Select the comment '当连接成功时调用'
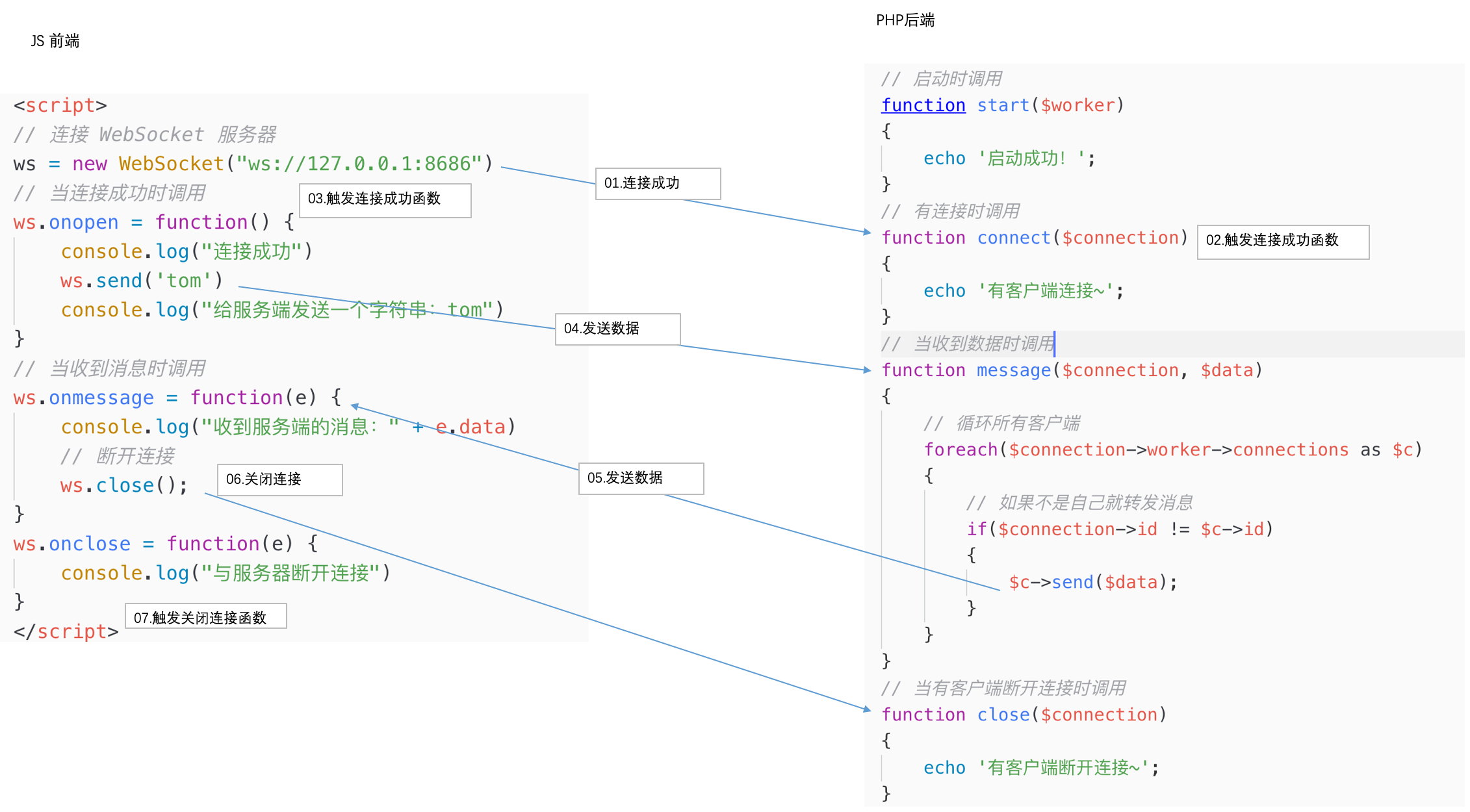The image size is (1470, 812). tap(109, 193)
